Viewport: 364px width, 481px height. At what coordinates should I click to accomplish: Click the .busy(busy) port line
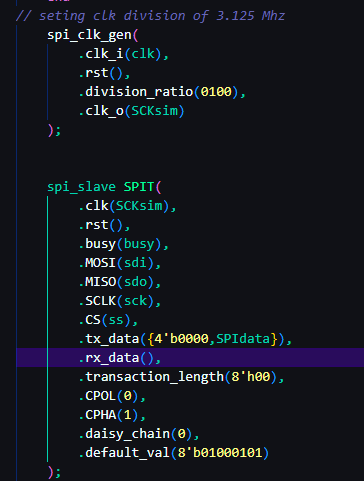[124, 244]
